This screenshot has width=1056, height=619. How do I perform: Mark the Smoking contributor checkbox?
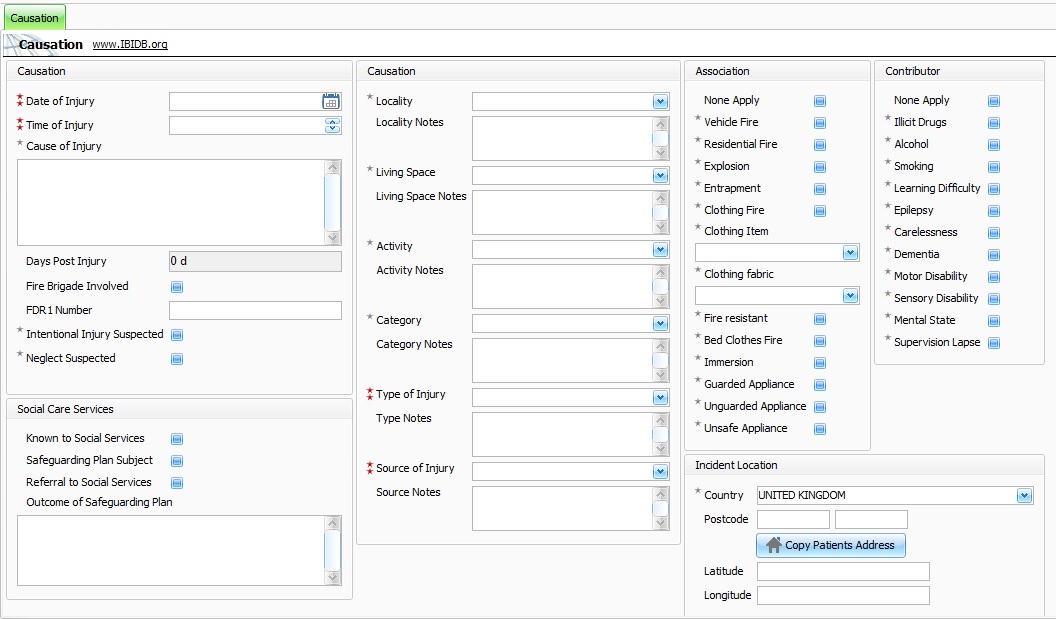994,167
